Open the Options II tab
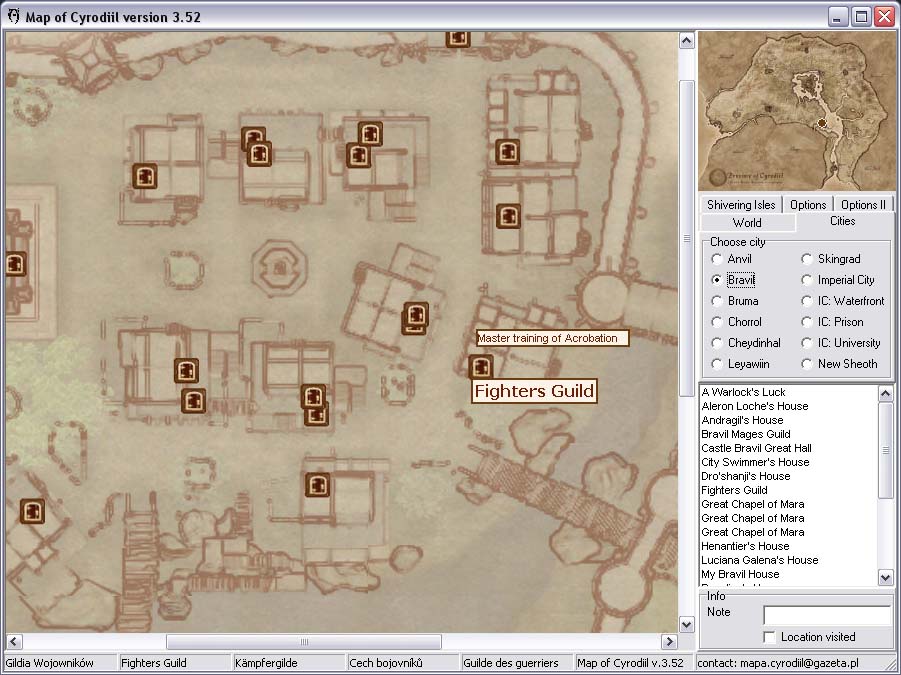Viewport: 901px width, 675px height. pyautogui.click(x=863, y=205)
